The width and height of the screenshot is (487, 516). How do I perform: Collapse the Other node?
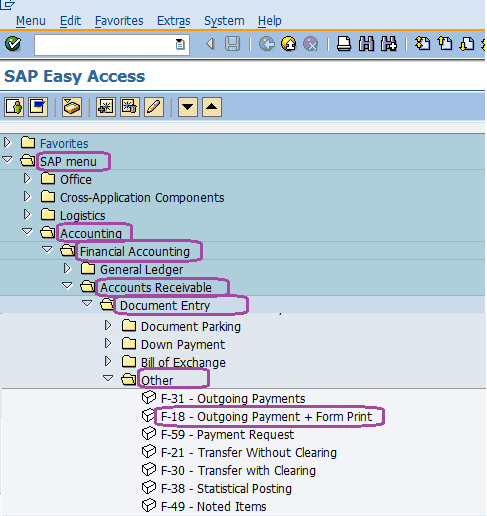[x=108, y=378]
